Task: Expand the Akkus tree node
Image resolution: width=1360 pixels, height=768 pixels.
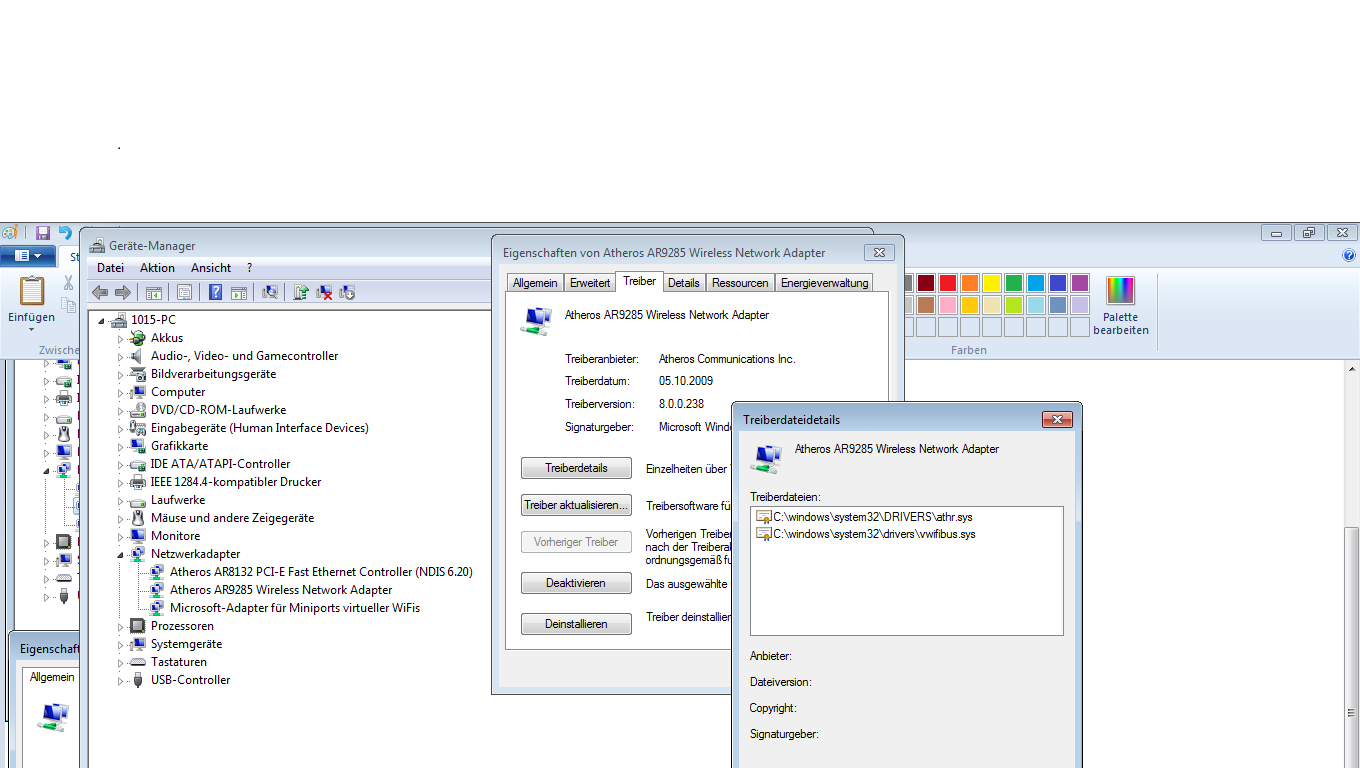Action: [121, 339]
